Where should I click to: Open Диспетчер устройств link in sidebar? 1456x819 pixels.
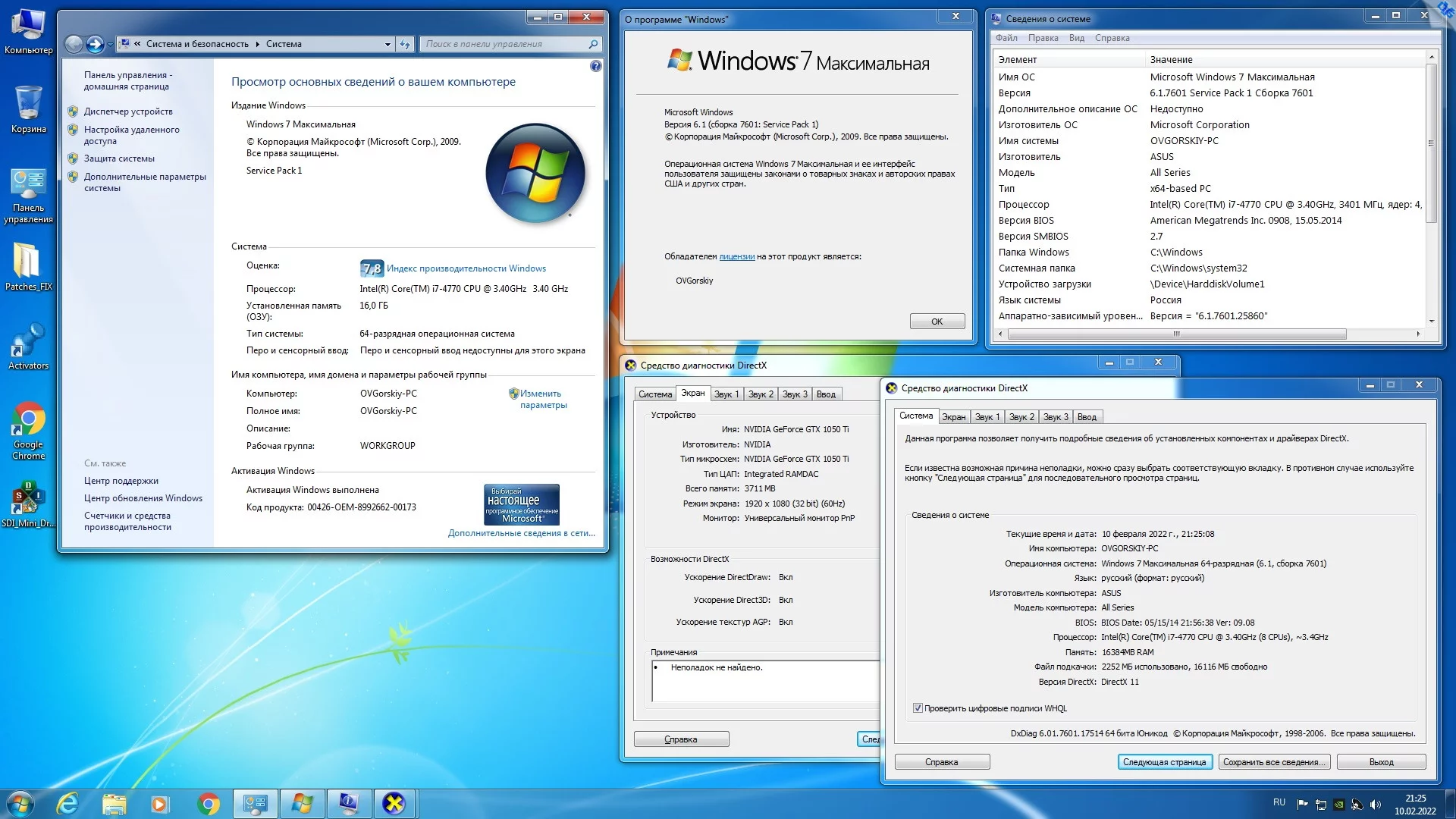[x=128, y=111]
